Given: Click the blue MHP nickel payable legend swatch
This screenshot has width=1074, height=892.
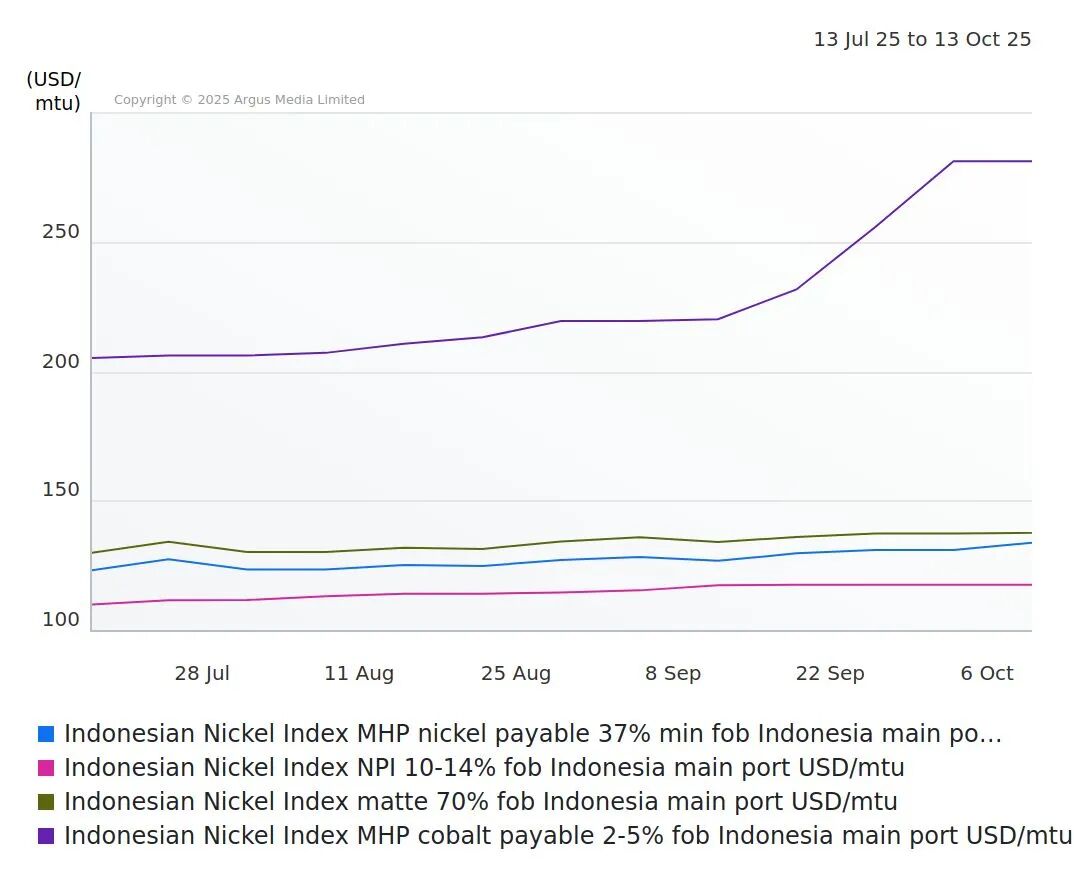Looking at the screenshot, I should [x=46, y=734].
